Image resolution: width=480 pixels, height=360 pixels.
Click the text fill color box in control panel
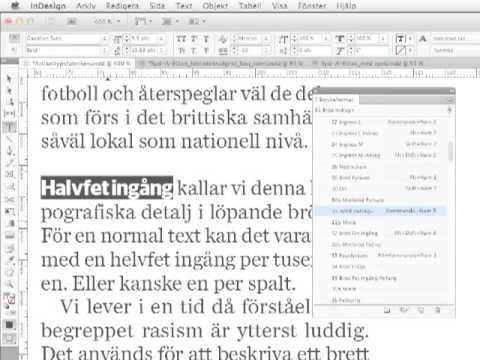(x=400, y=39)
